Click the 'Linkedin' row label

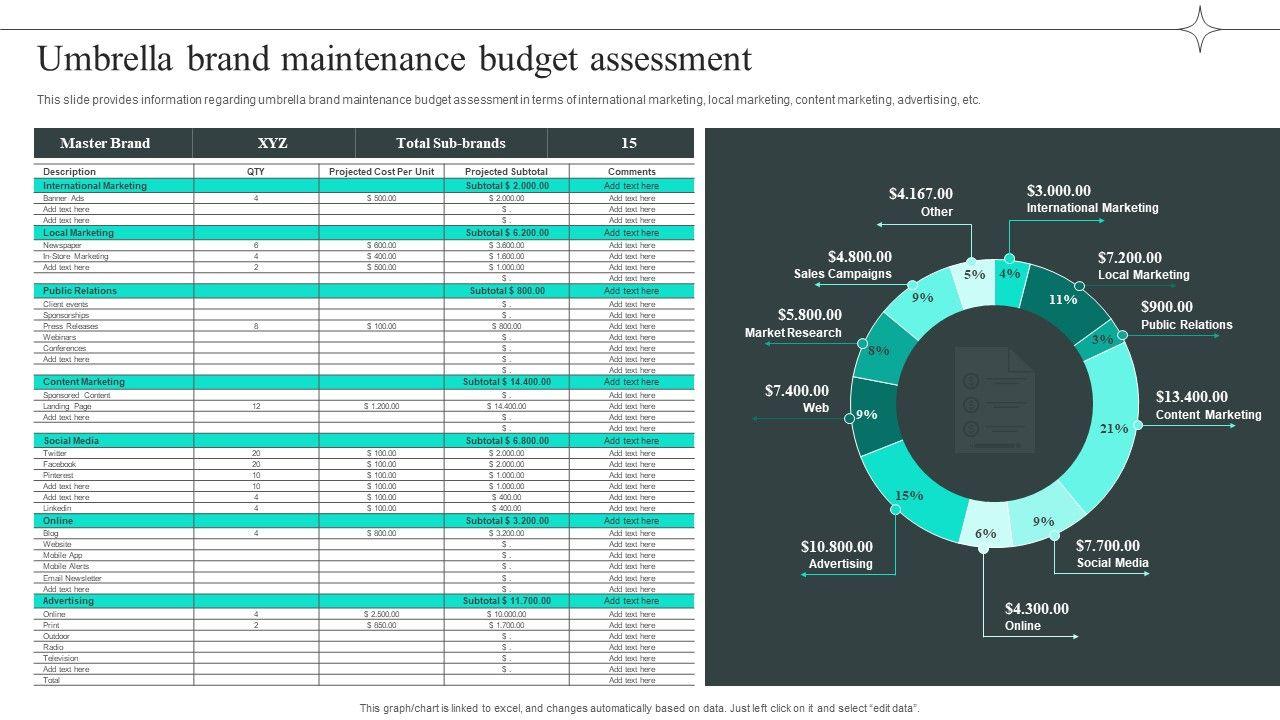[x=58, y=508]
